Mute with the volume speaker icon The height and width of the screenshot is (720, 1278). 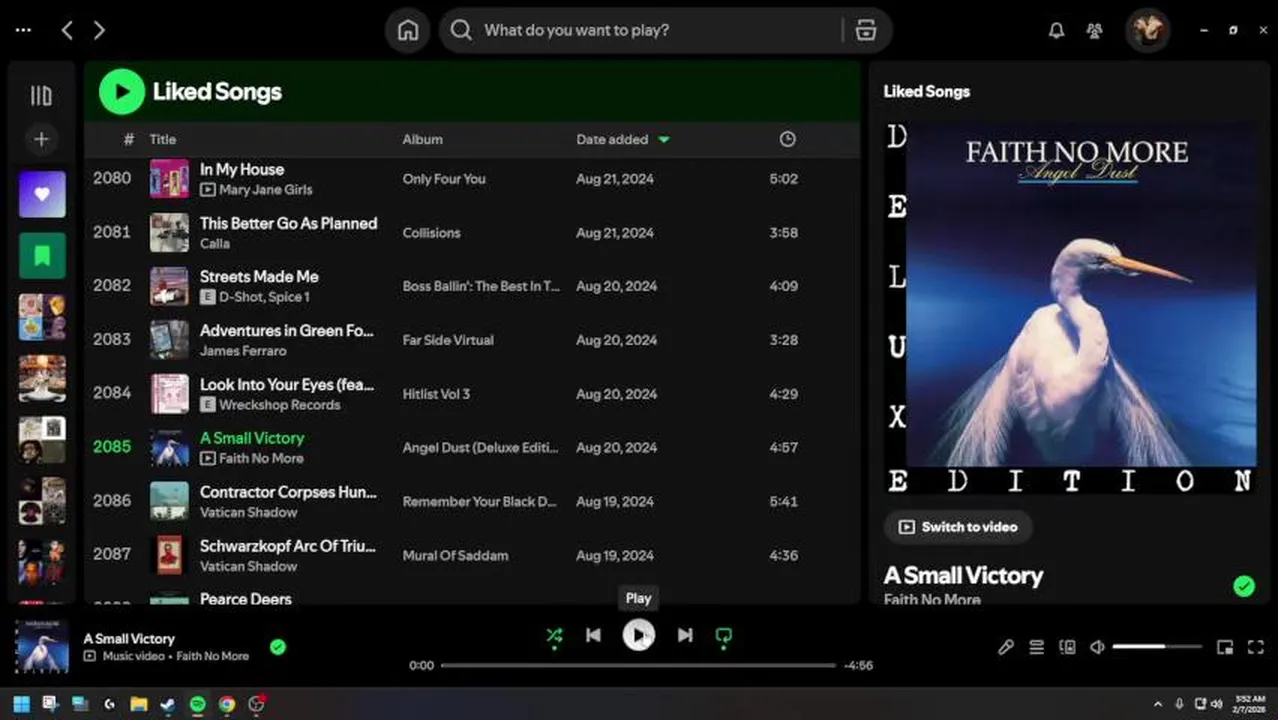tap(1097, 647)
